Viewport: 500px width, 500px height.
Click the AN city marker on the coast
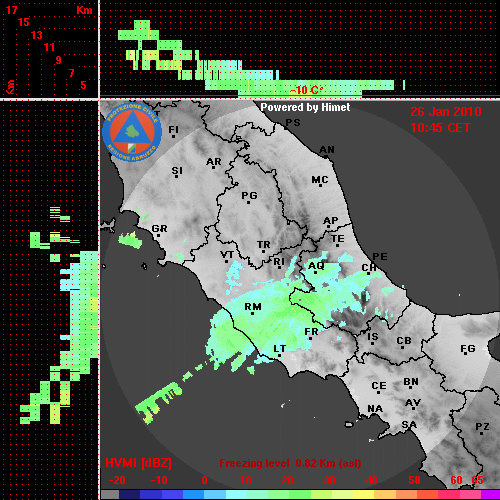point(326,155)
